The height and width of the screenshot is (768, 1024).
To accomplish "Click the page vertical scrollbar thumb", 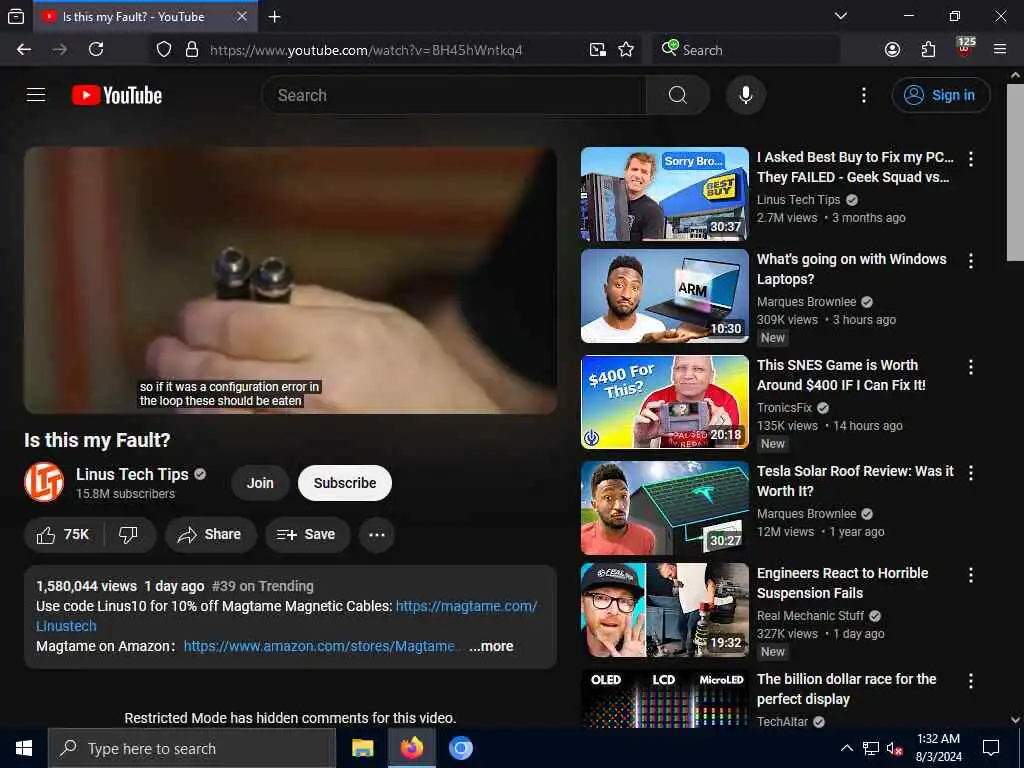I will pyautogui.click(x=1015, y=172).
